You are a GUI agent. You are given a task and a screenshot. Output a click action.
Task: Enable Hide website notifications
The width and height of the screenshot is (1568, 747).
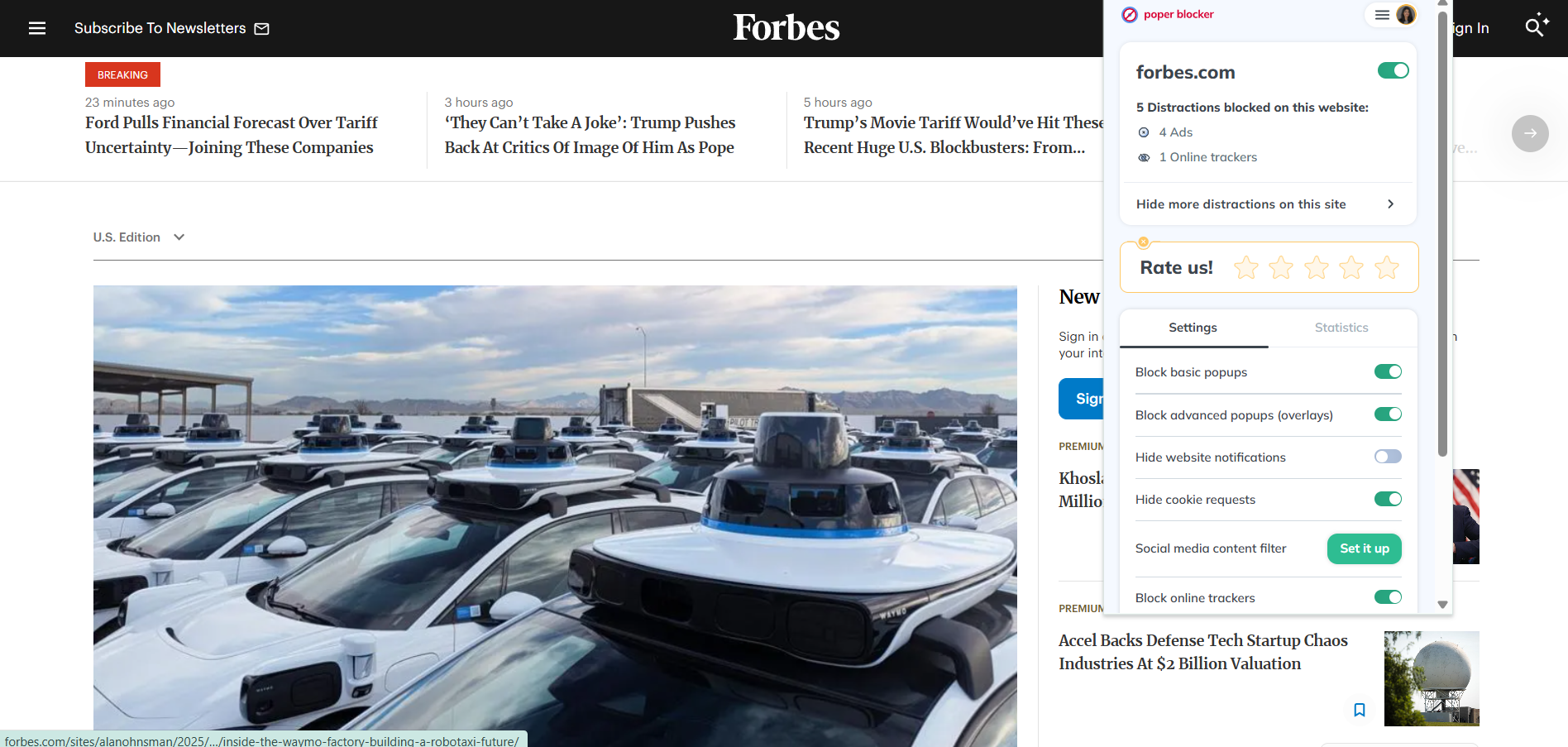point(1388,457)
